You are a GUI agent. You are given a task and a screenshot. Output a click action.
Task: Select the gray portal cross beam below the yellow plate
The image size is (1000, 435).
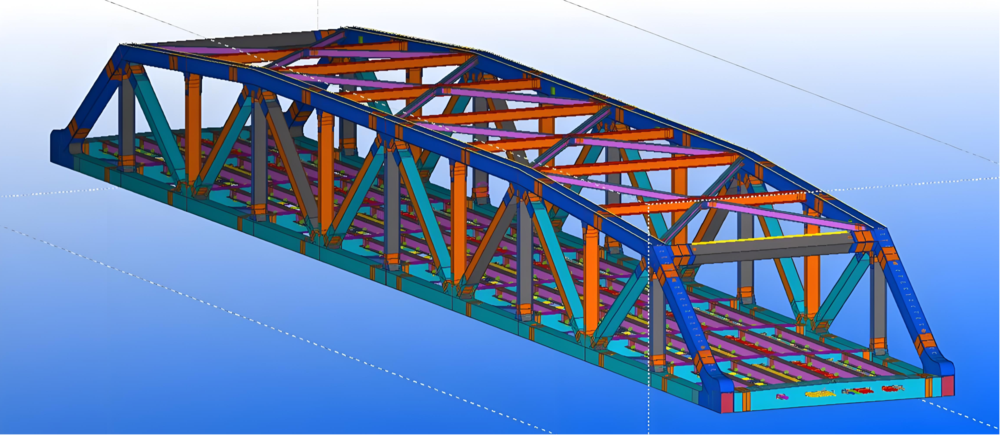click(x=773, y=249)
